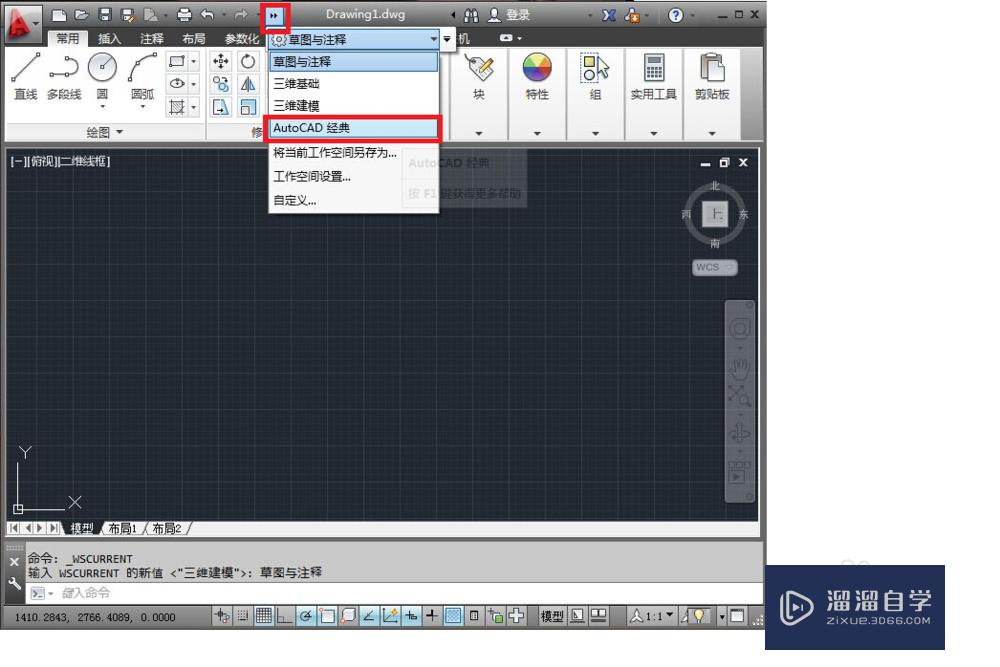Viewport: 1000px width, 667px height.
Task: Switch to the 常用 ribbon tab
Action: tap(68, 38)
